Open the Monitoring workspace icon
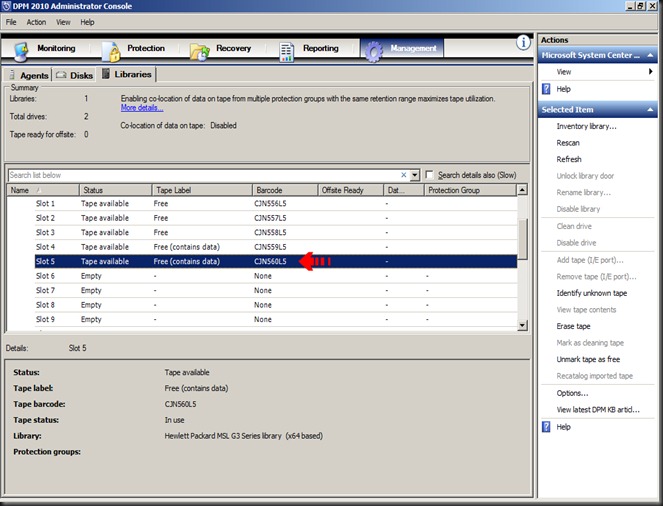663x506 pixels. 21,52
